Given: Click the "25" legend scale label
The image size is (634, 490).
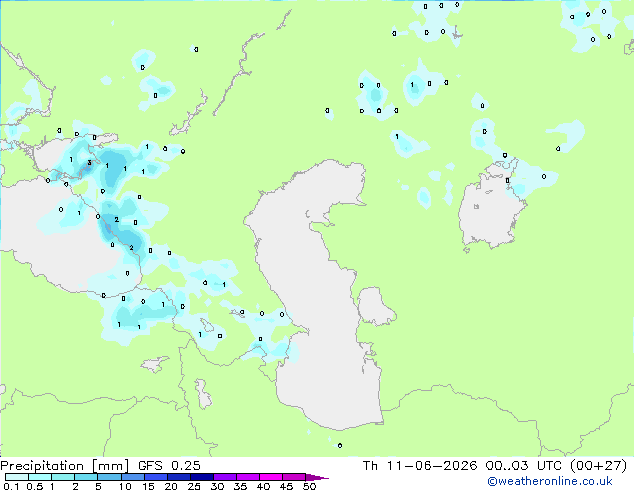Looking at the screenshot, I should [194, 486].
